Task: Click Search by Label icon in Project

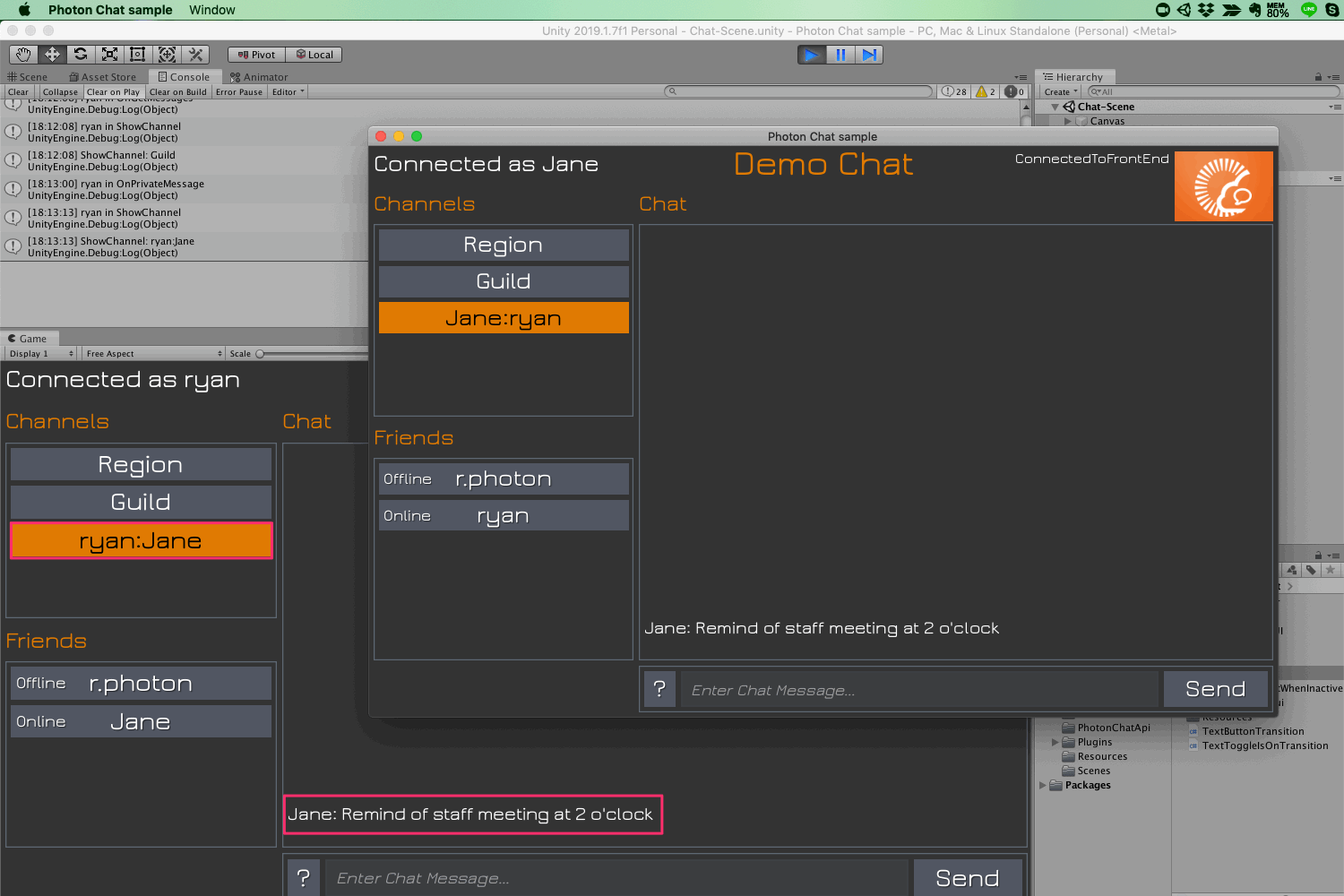Action: (x=1311, y=570)
